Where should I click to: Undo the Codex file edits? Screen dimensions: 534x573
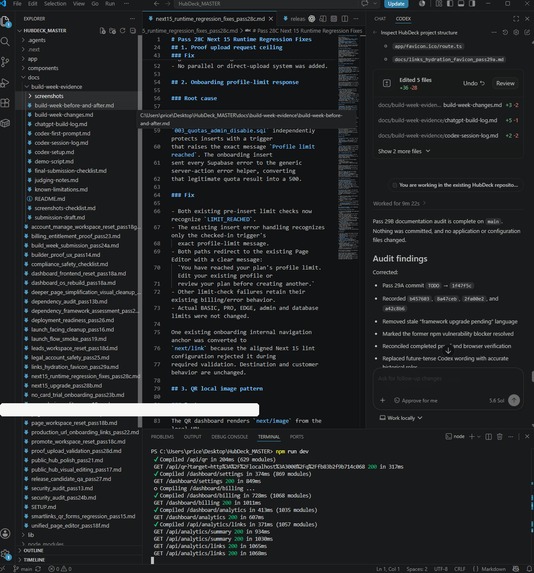point(473,83)
